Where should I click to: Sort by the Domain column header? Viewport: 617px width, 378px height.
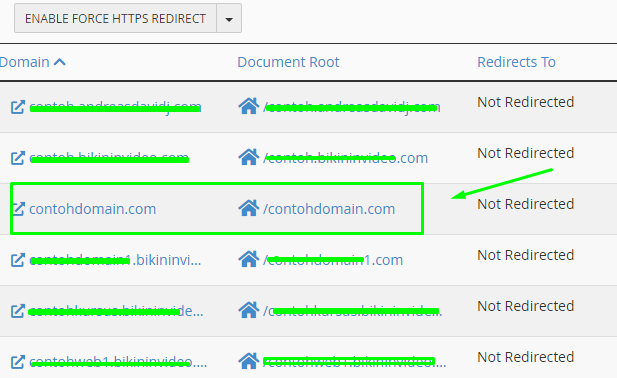tap(32, 62)
